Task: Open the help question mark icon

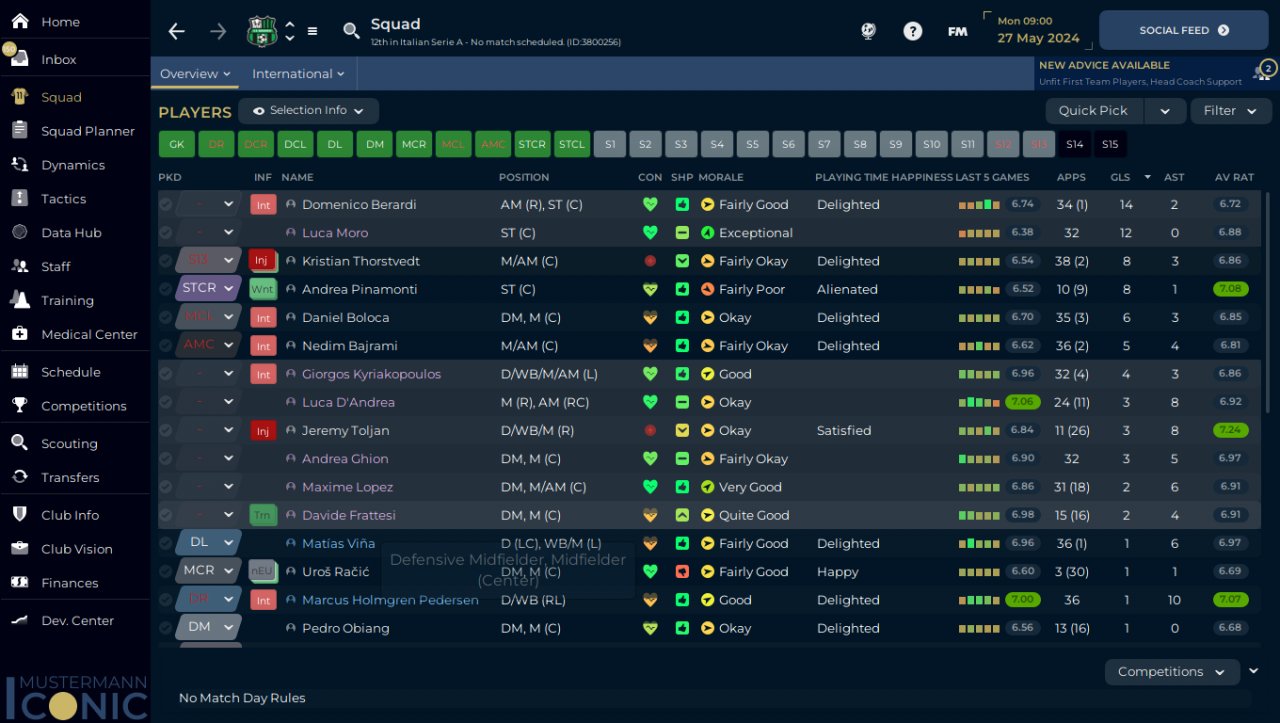Action: click(x=912, y=31)
